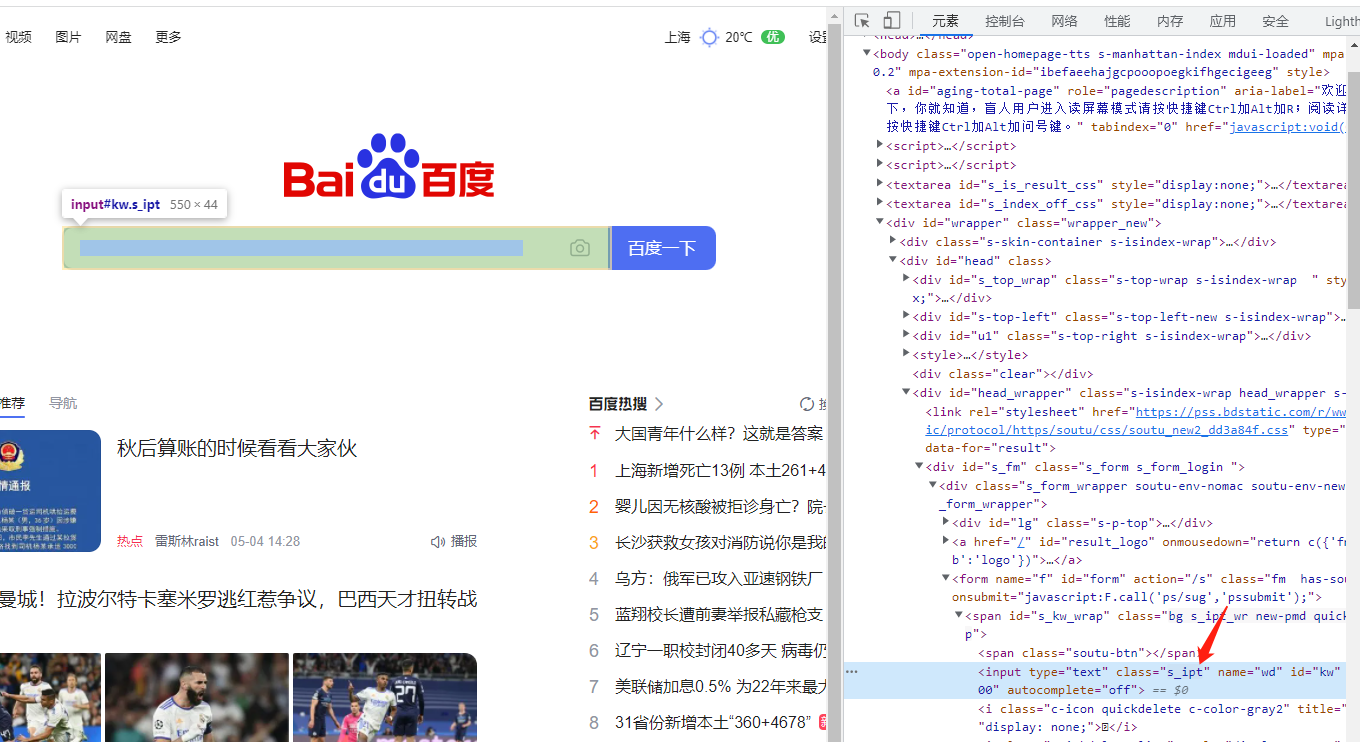Open hot search 美联储加息0.5%
This screenshot has height=742, width=1360.
pos(720,686)
